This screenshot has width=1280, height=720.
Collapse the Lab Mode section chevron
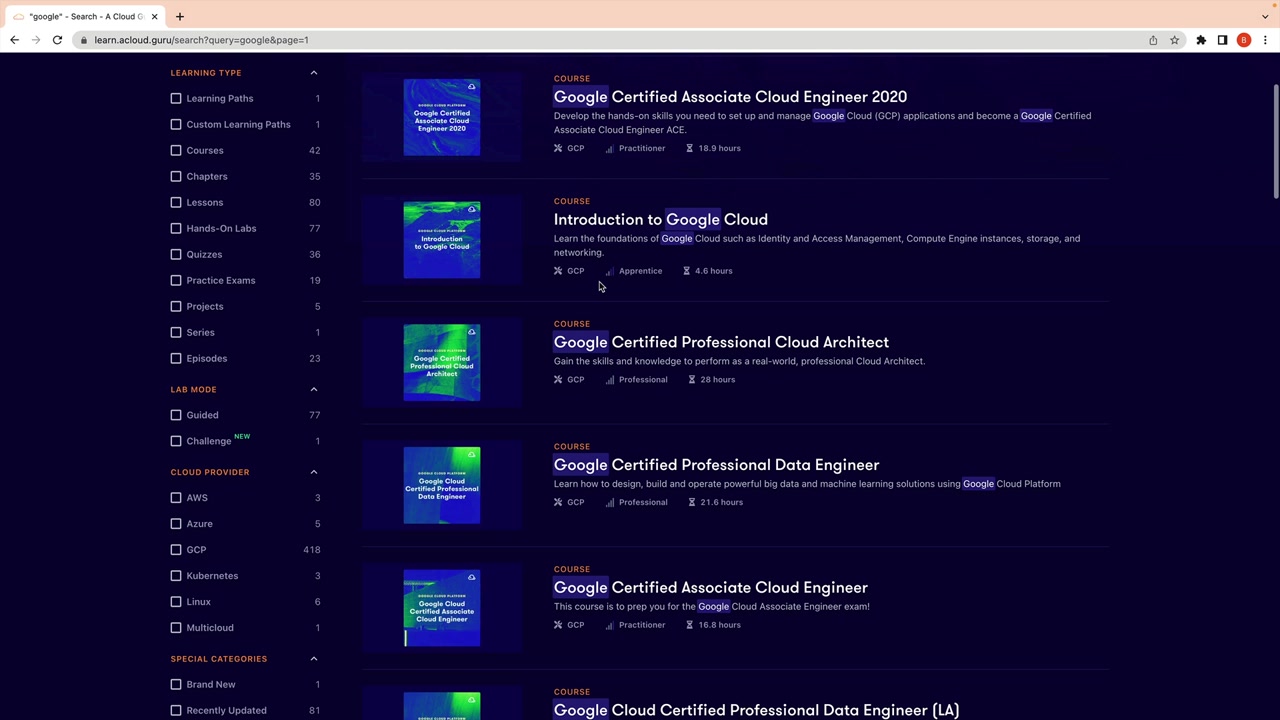pos(314,389)
